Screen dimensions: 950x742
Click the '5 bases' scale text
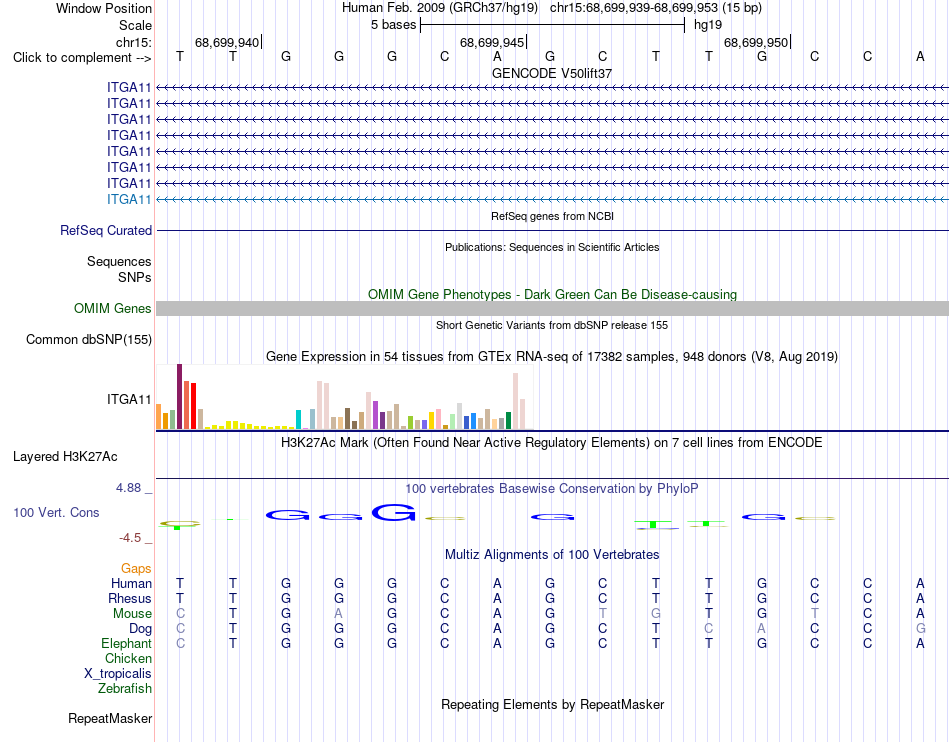pos(394,25)
